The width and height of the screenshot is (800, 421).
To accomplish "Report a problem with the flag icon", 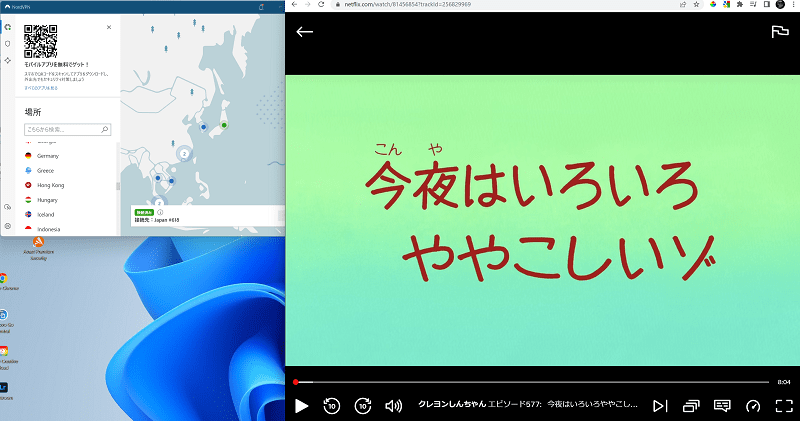I will 780,32.
